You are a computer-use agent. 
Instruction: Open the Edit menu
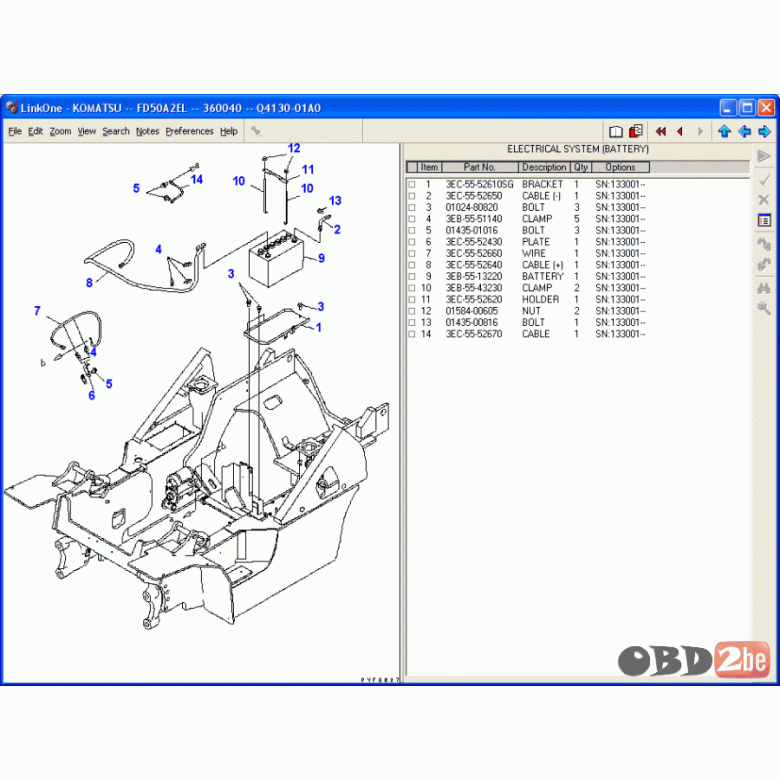pos(35,131)
